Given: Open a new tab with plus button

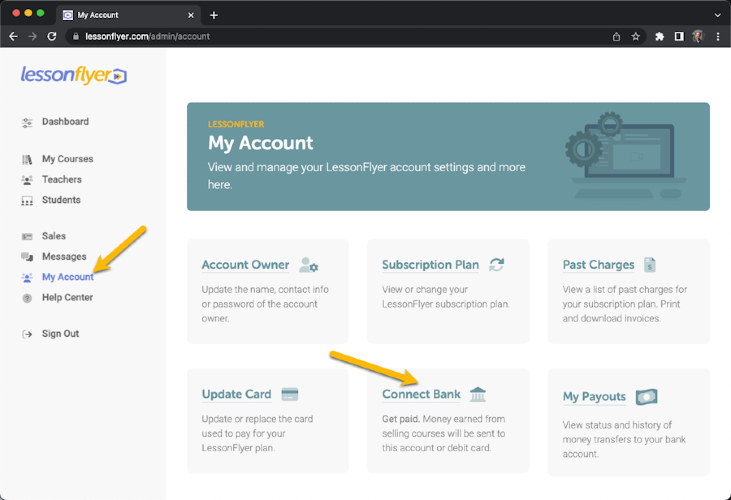Looking at the screenshot, I should coord(214,15).
